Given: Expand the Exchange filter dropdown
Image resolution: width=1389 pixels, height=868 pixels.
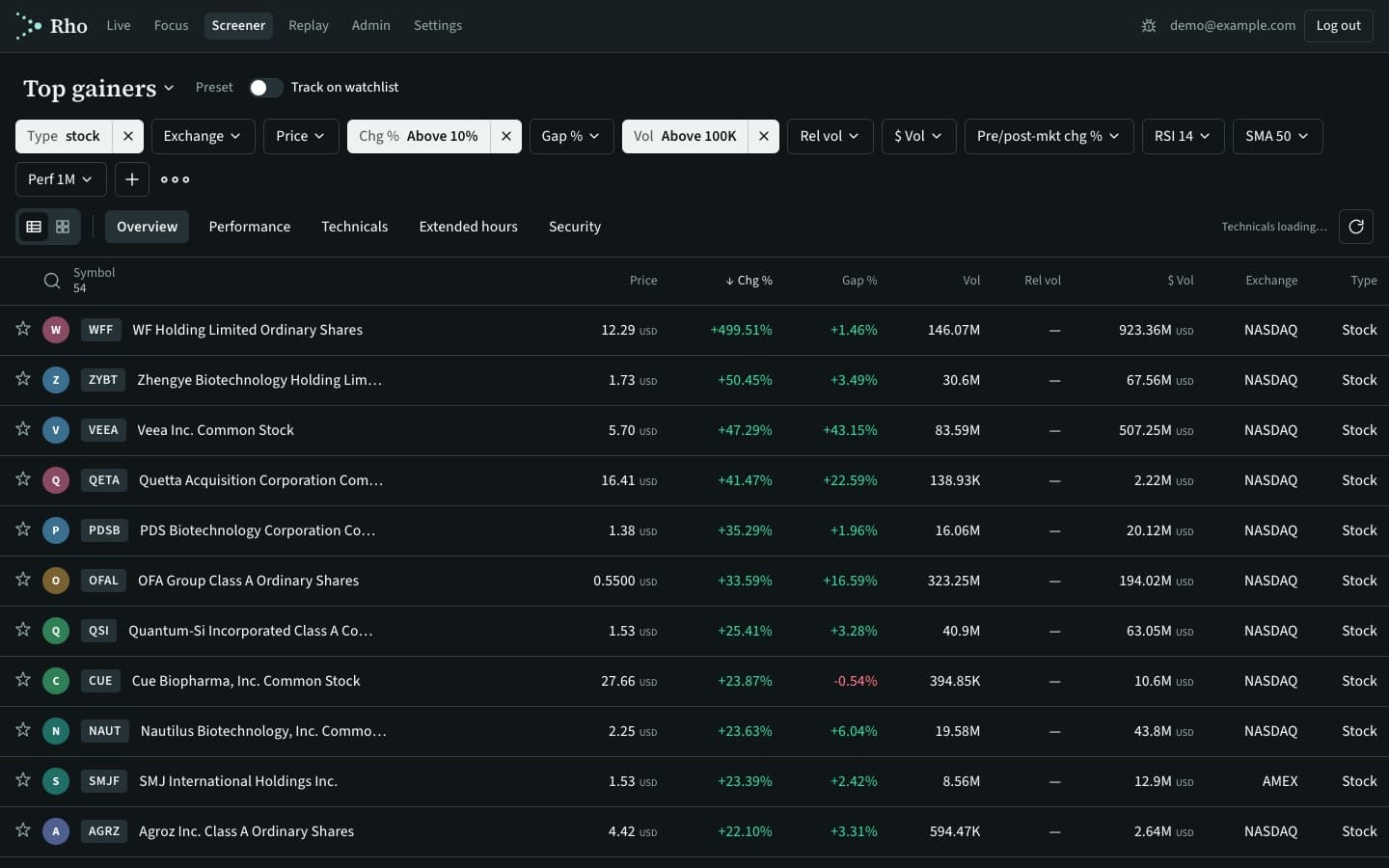Looking at the screenshot, I should point(203,136).
